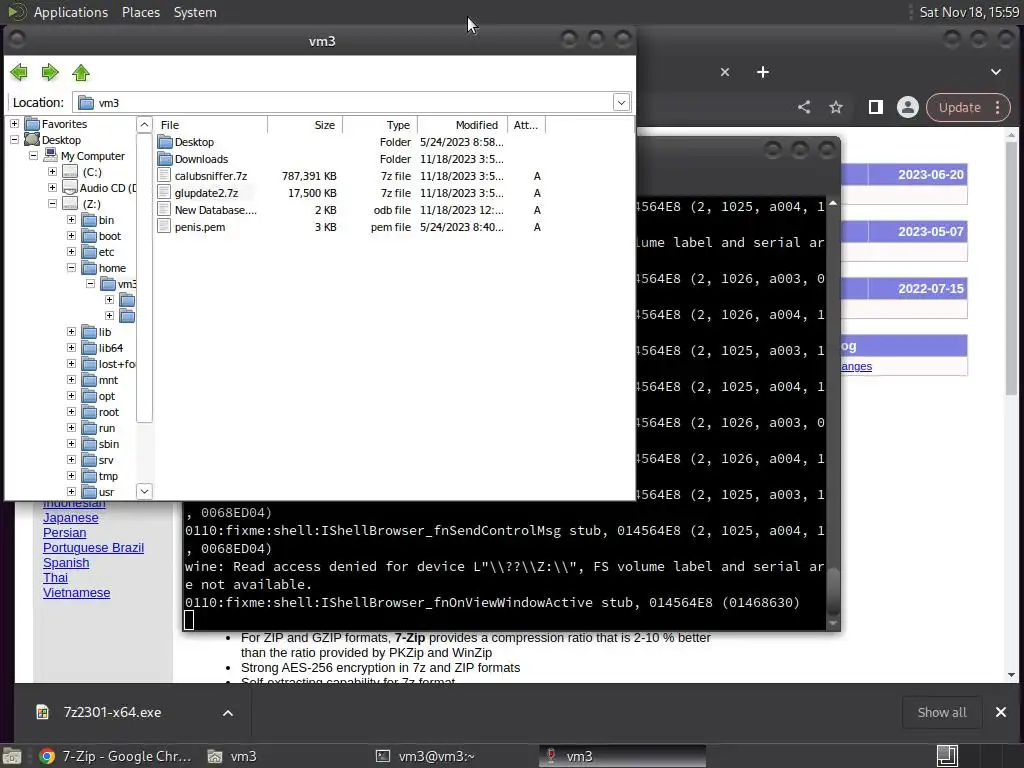Image resolution: width=1024 pixels, height=768 pixels.
Task: Sort by the Type column header
Action: click(380, 125)
